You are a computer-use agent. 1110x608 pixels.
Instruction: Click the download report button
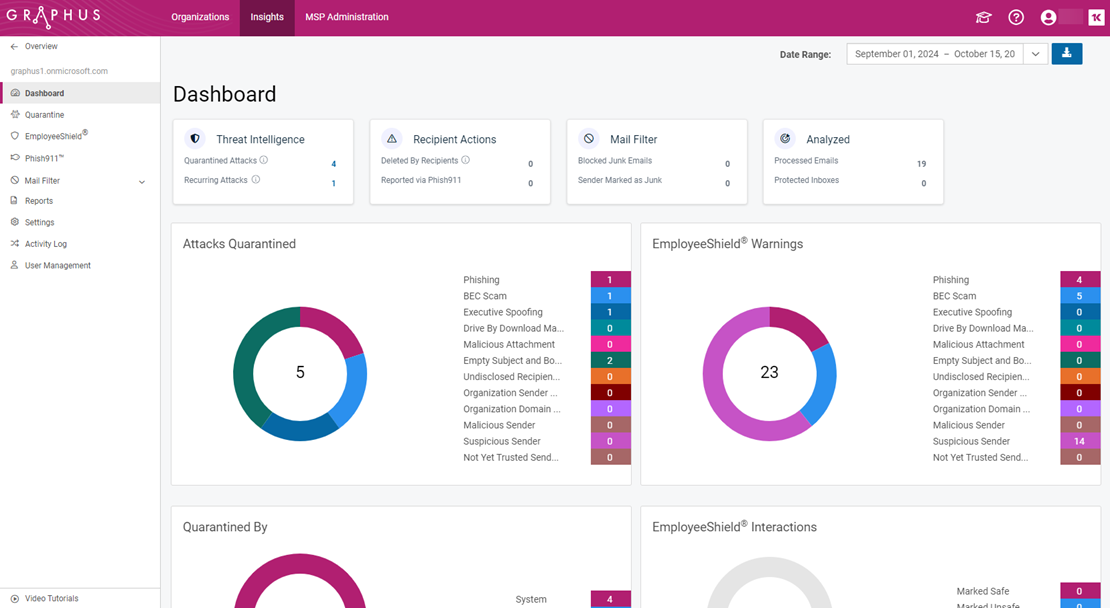(1067, 54)
